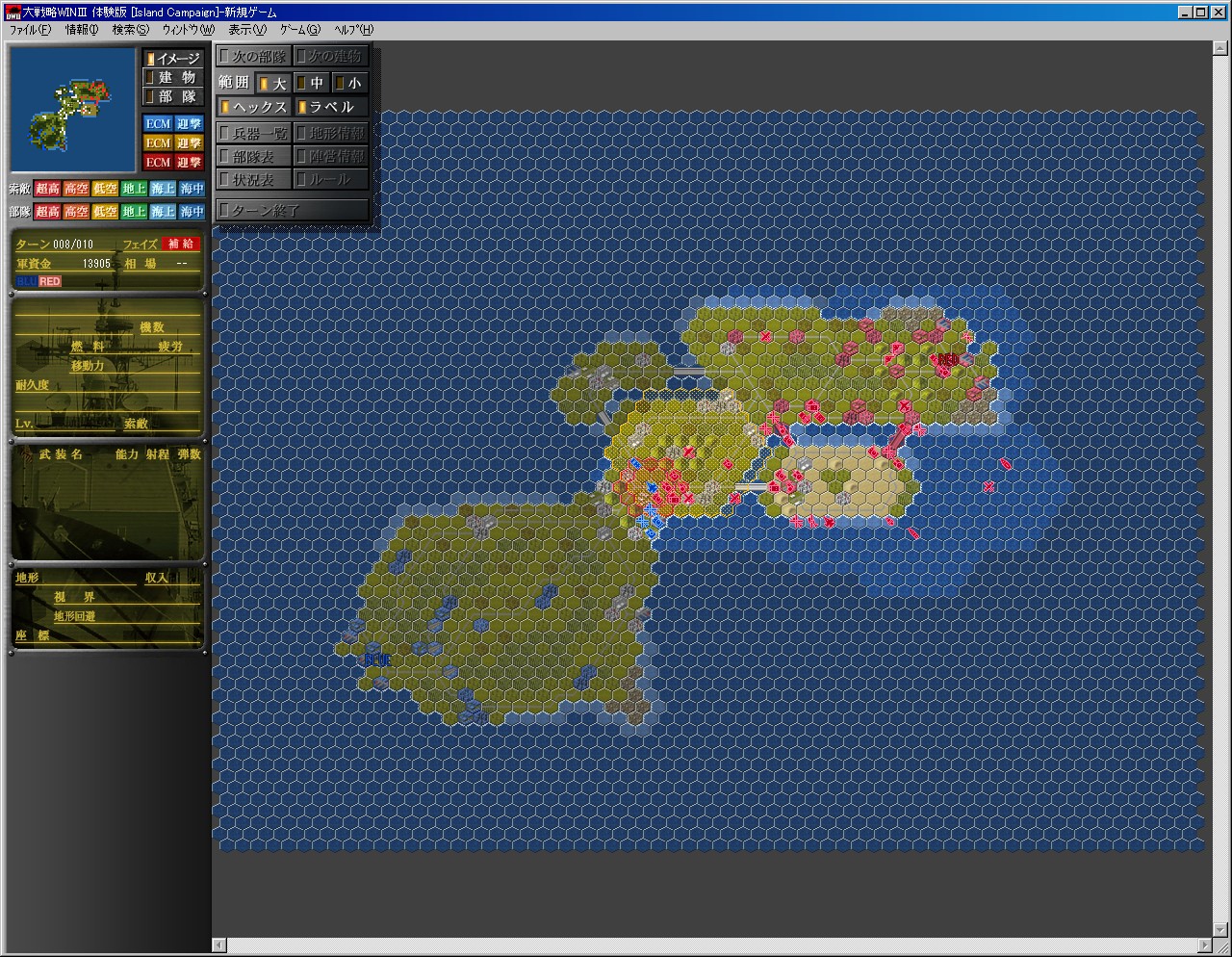Open the 部隊表 table
The height and width of the screenshot is (957, 1232).
click(254, 156)
